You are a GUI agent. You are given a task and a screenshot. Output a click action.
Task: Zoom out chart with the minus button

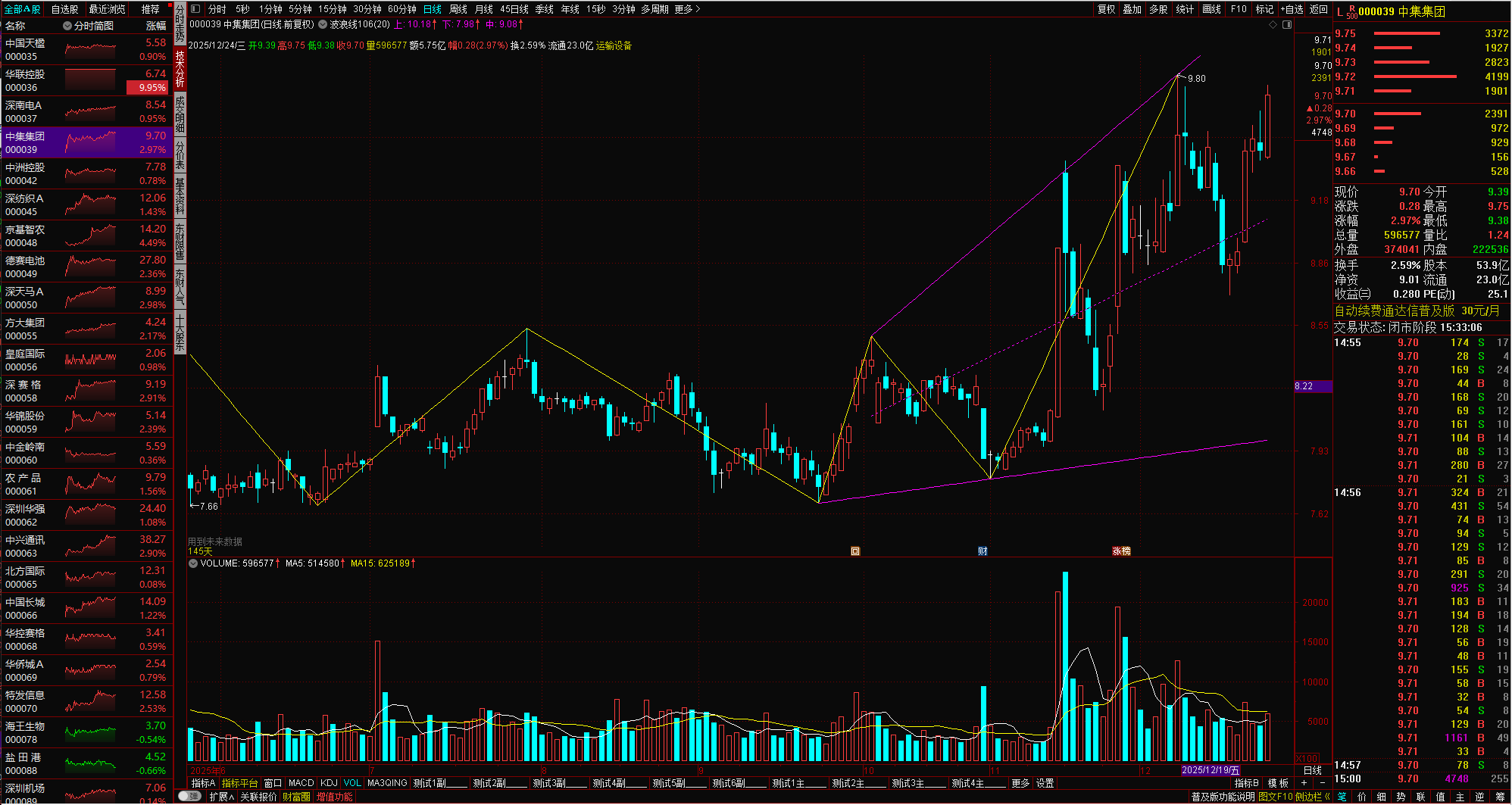coord(1323,783)
